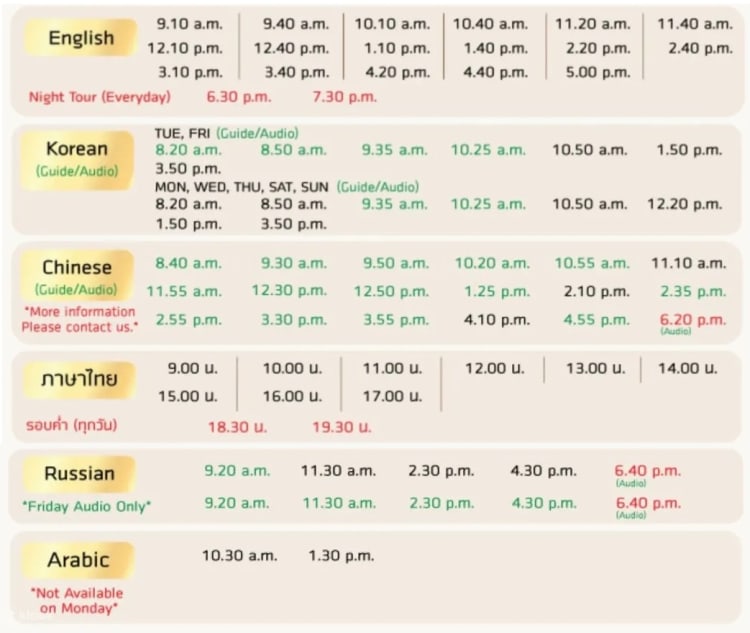Choose the Chinese 6.20 p.m. audio slot

coord(692,320)
